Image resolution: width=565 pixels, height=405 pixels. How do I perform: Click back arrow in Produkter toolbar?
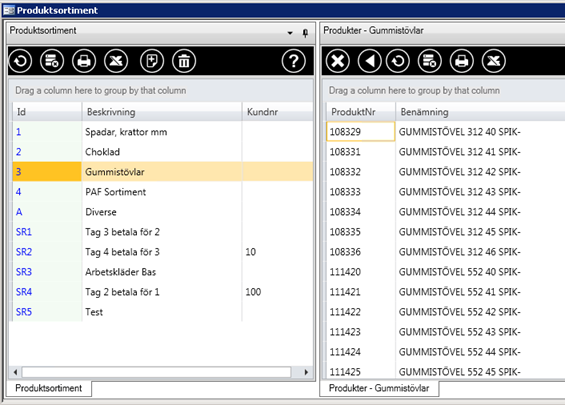click(370, 61)
